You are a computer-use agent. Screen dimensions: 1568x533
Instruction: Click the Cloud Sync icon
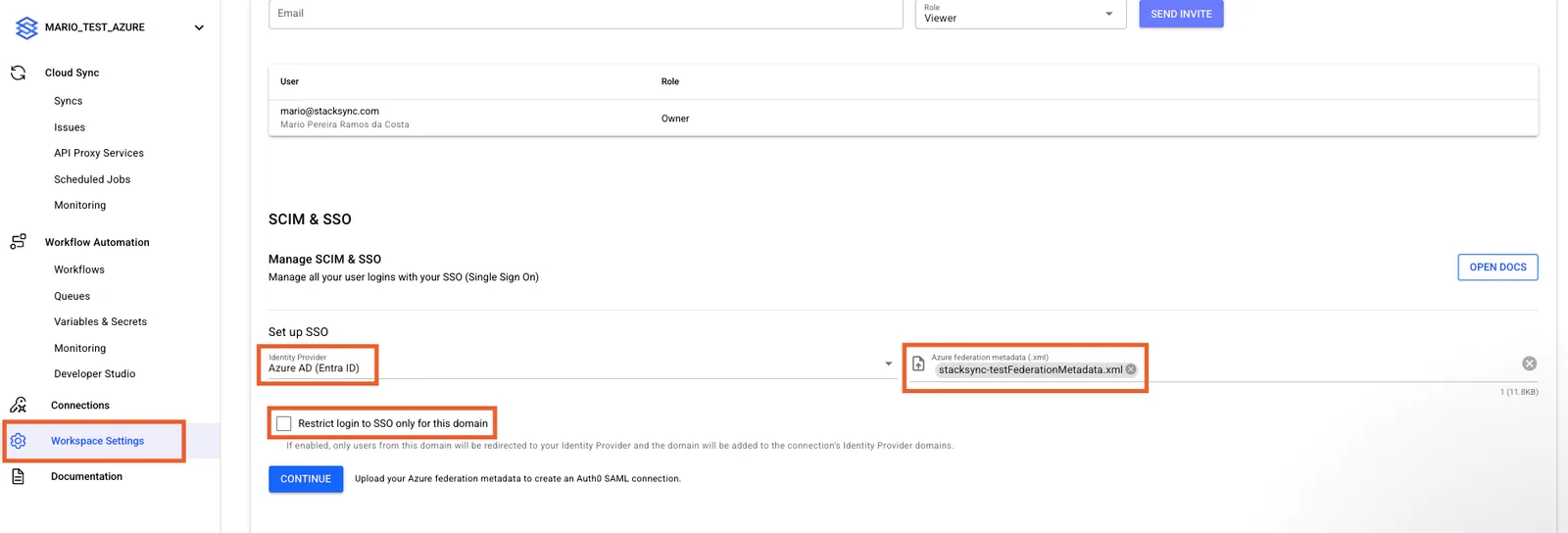[x=18, y=73]
